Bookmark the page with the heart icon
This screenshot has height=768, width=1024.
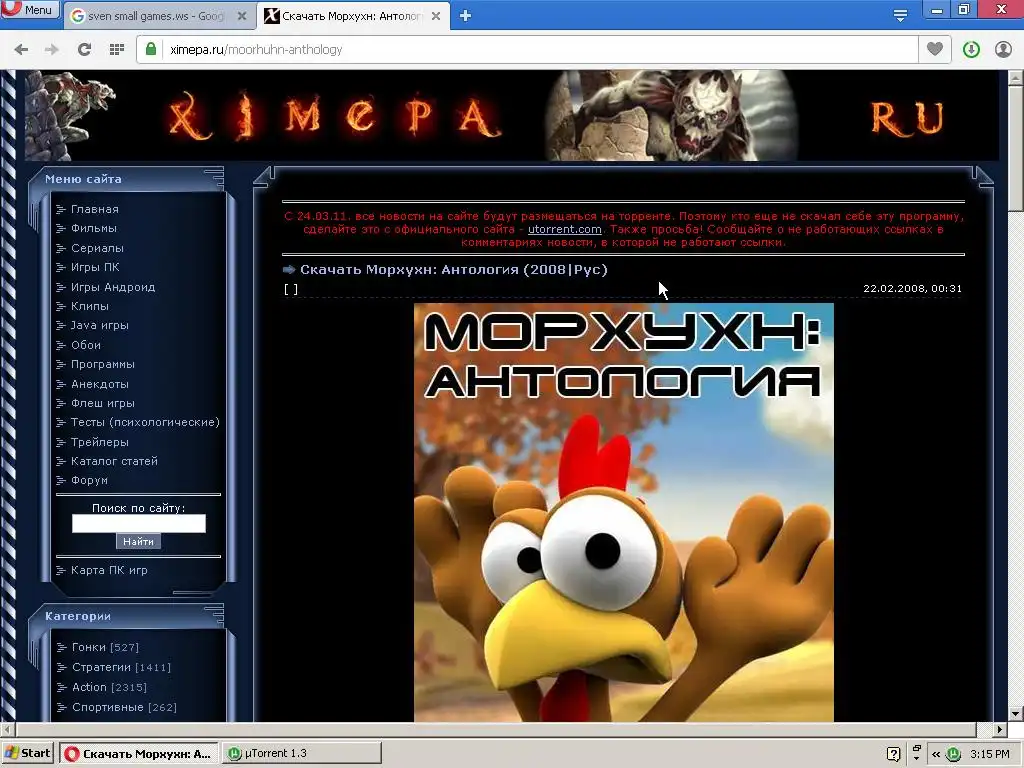(935, 49)
